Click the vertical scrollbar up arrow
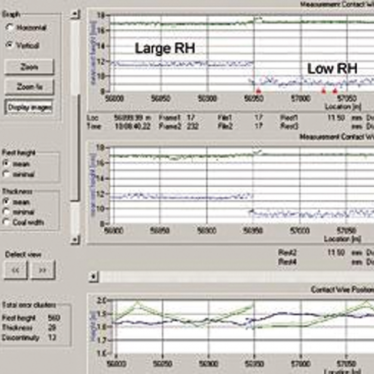This screenshot has height=374, width=374. tap(76, 14)
